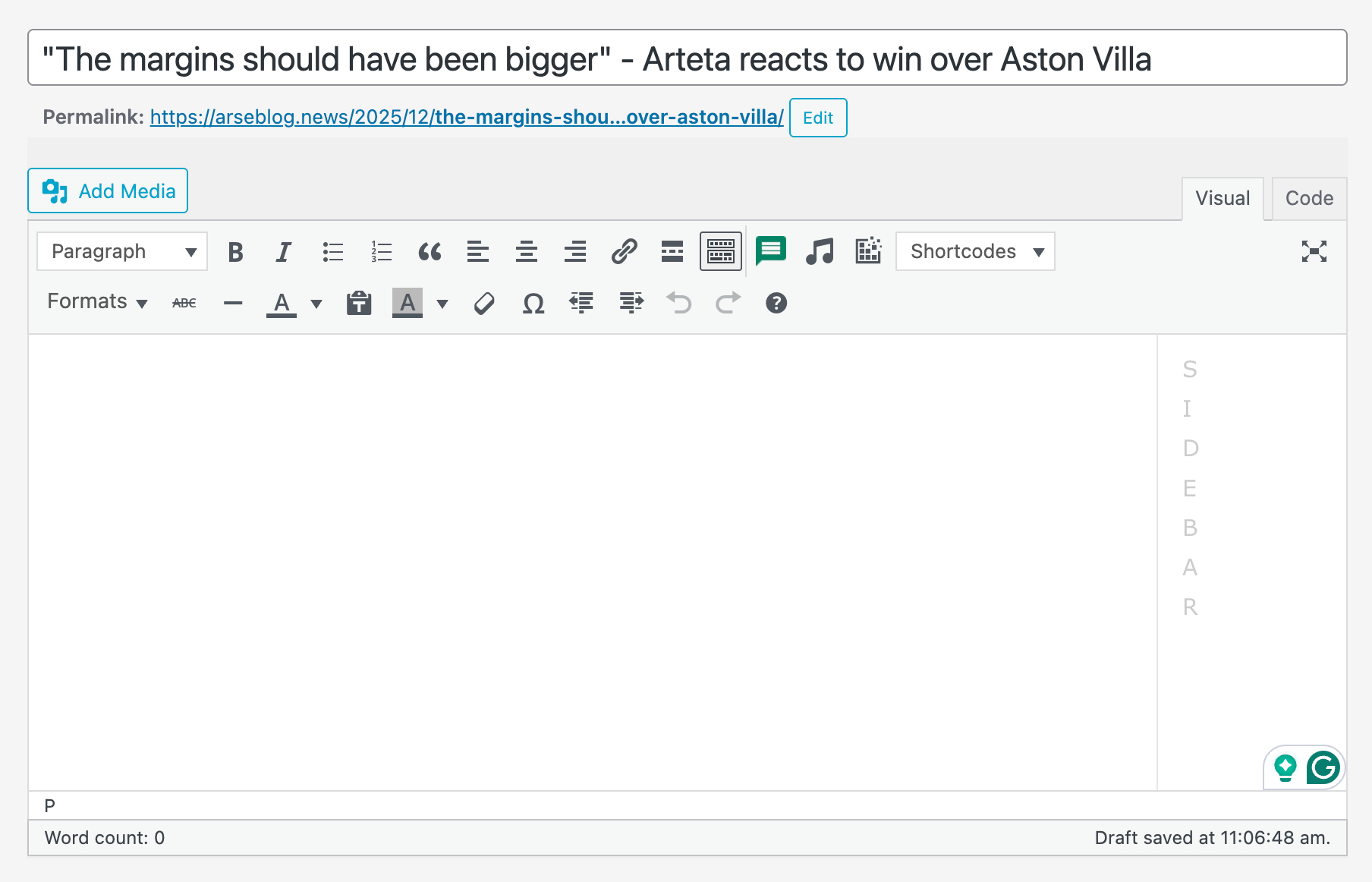The width and height of the screenshot is (1372, 882).
Task: Open the Formats dropdown menu
Action: 97,302
